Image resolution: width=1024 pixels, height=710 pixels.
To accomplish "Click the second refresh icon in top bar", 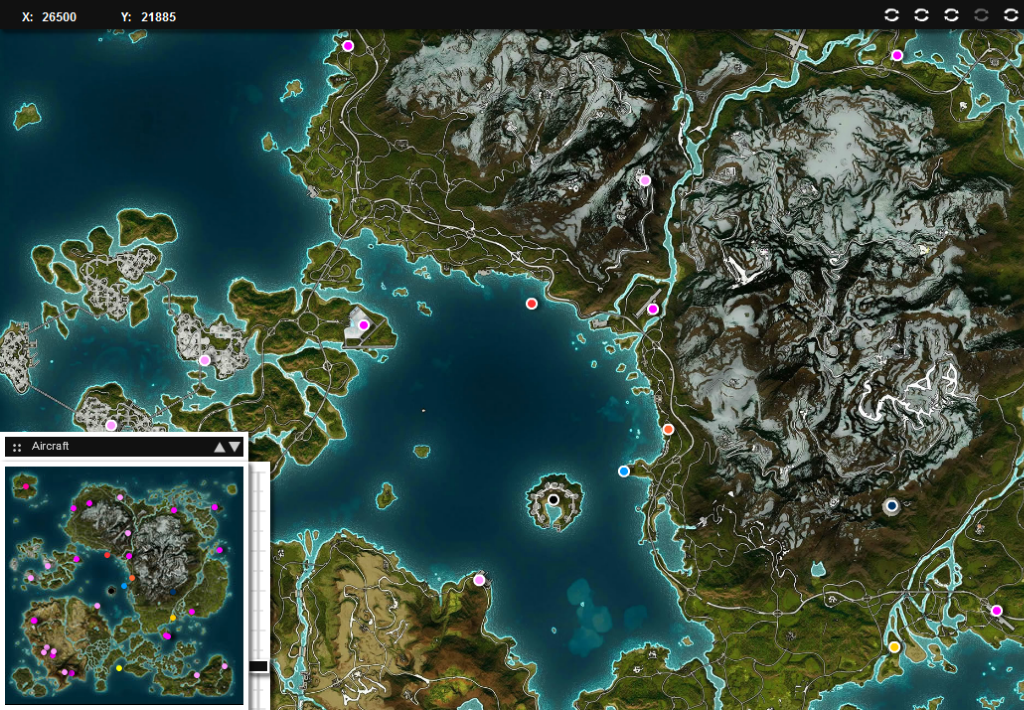I will (921, 15).
